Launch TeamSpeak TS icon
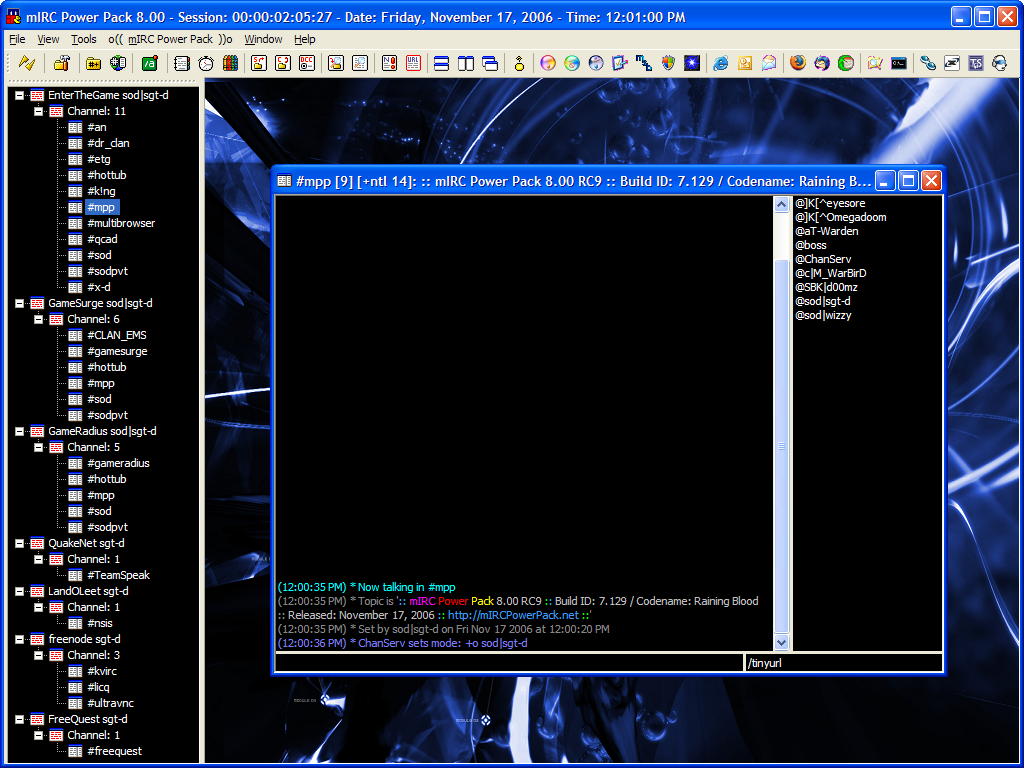 [976, 63]
